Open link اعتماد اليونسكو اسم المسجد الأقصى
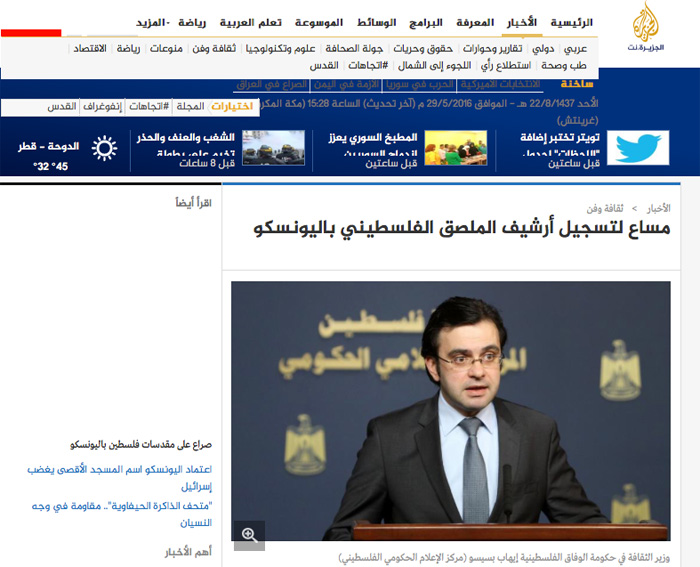The width and height of the screenshot is (700, 567). pyautogui.click(x=120, y=478)
